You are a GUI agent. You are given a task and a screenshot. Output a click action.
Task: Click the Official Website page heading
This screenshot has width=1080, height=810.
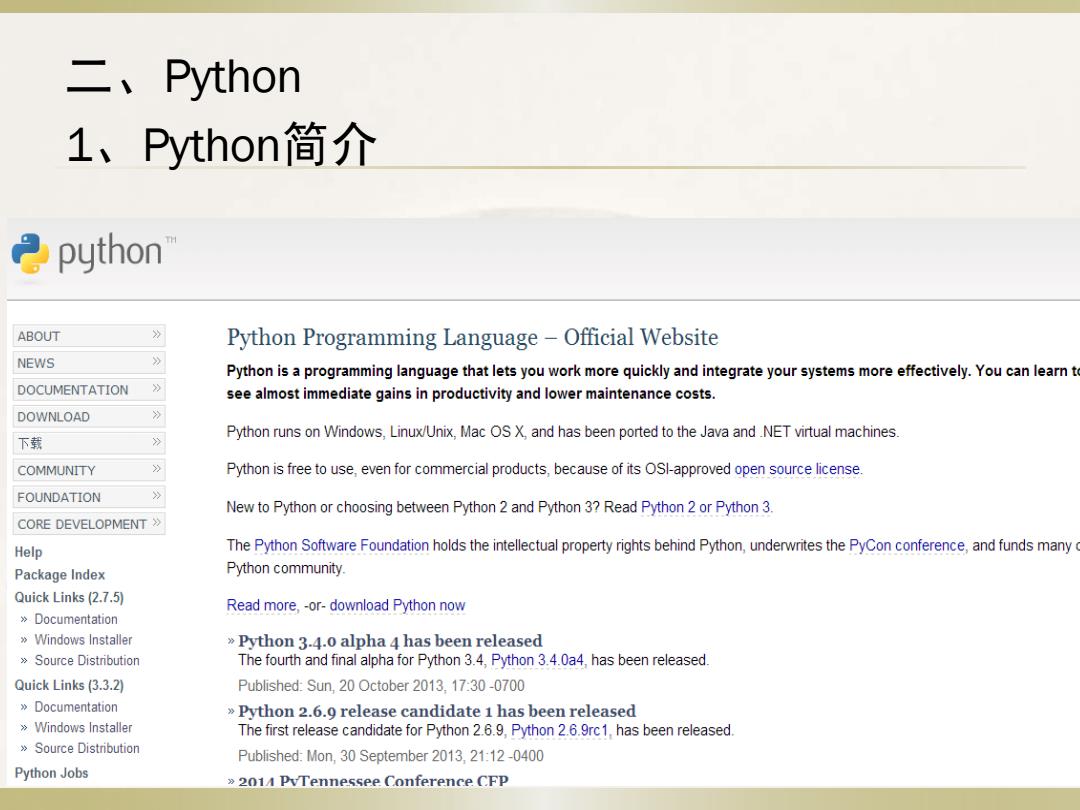pos(472,337)
